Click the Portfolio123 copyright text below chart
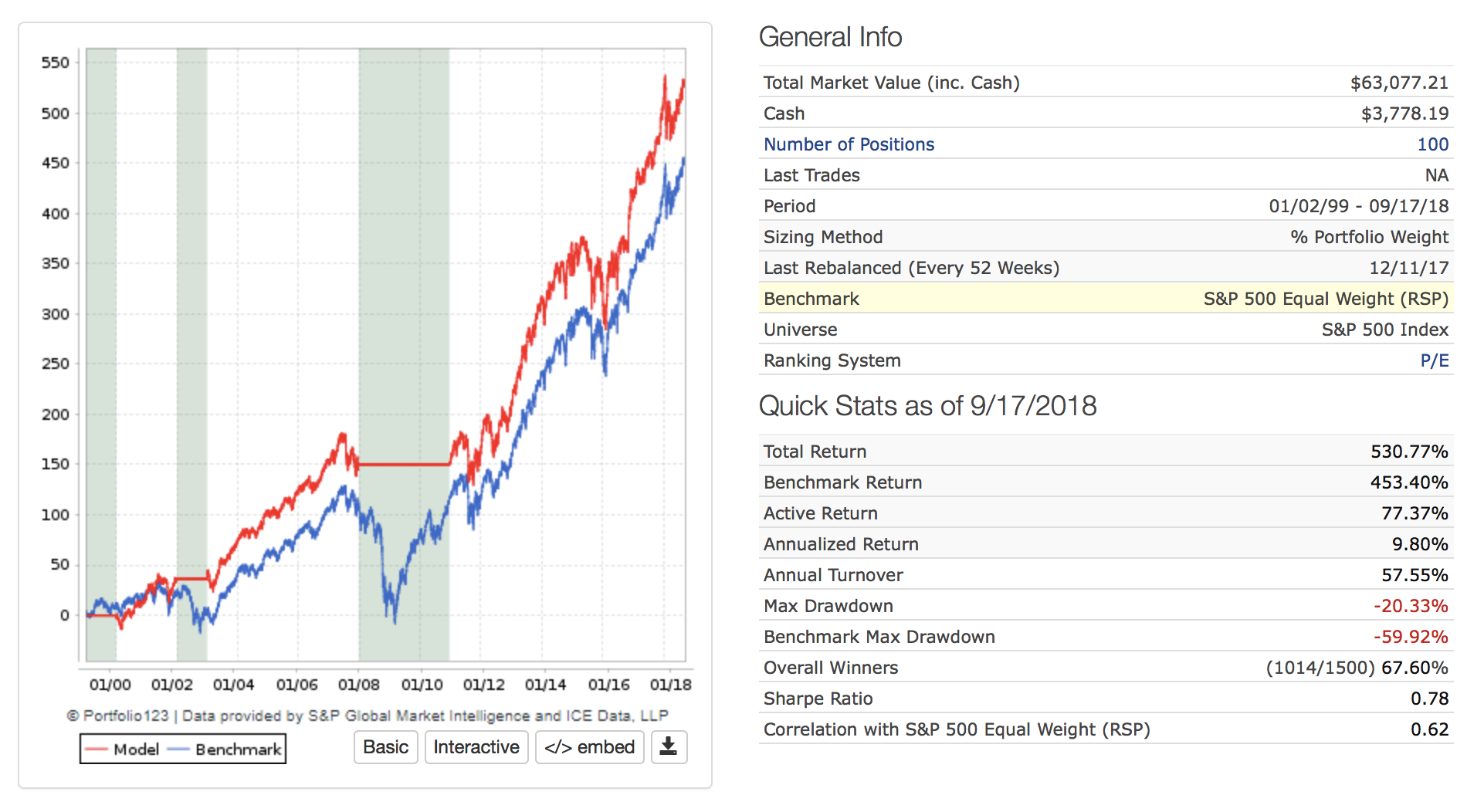This screenshot has width=1484, height=812. coord(368,716)
